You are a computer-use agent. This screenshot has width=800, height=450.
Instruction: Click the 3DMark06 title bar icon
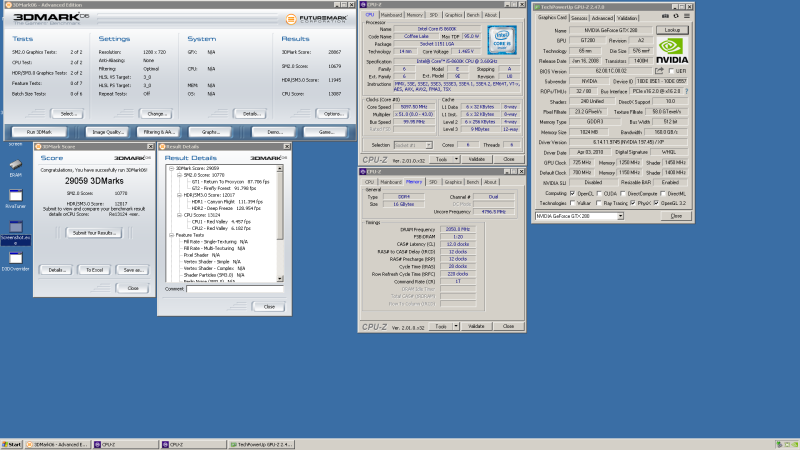point(8,5)
